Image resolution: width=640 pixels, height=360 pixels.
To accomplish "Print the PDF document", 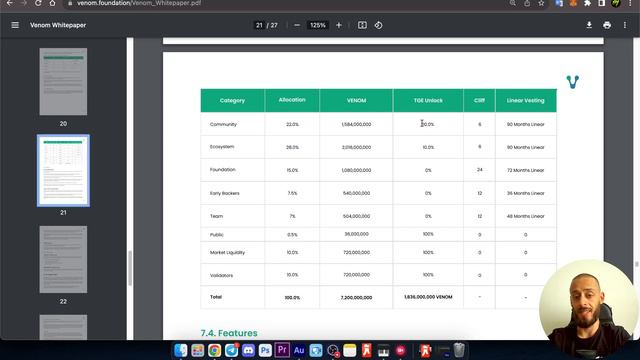I will point(607,25).
